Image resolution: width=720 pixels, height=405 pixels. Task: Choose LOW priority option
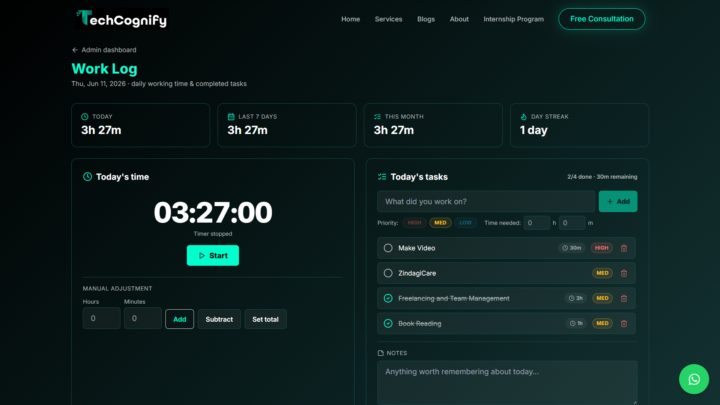click(465, 223)
